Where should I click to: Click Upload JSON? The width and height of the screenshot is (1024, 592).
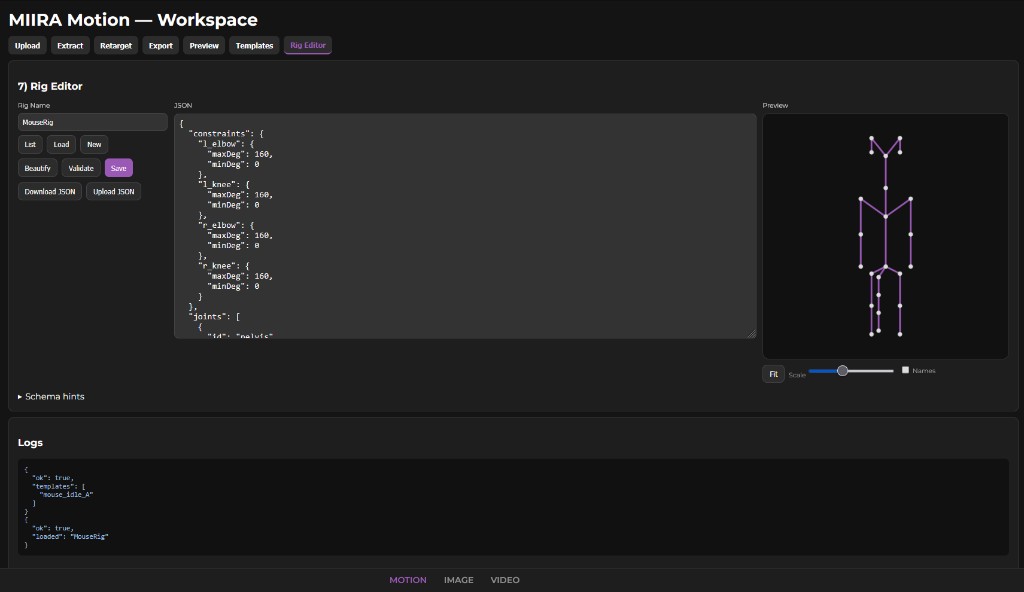[114, 191]
